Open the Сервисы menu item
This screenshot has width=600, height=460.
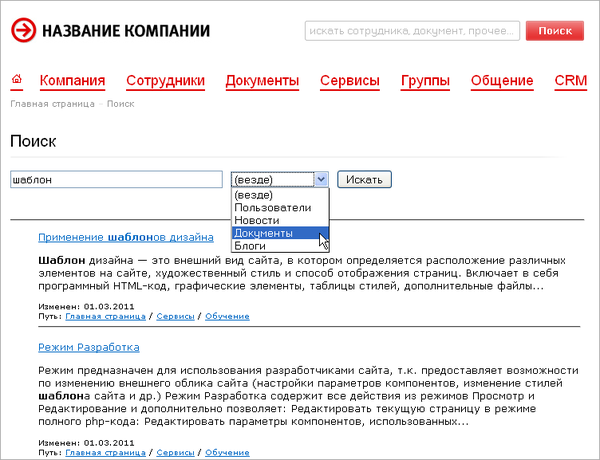pyautogui.click(x=350, y=81)
